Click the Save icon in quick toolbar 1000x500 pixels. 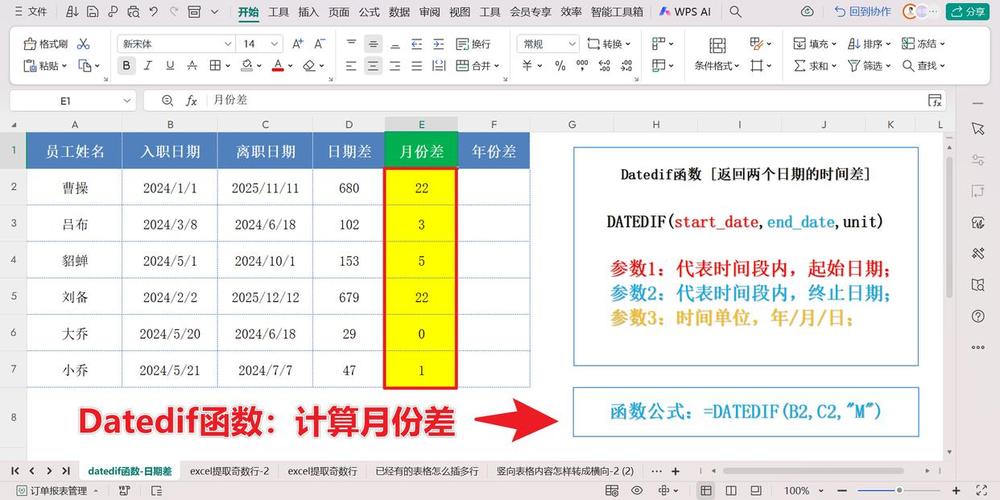point(92,11)
